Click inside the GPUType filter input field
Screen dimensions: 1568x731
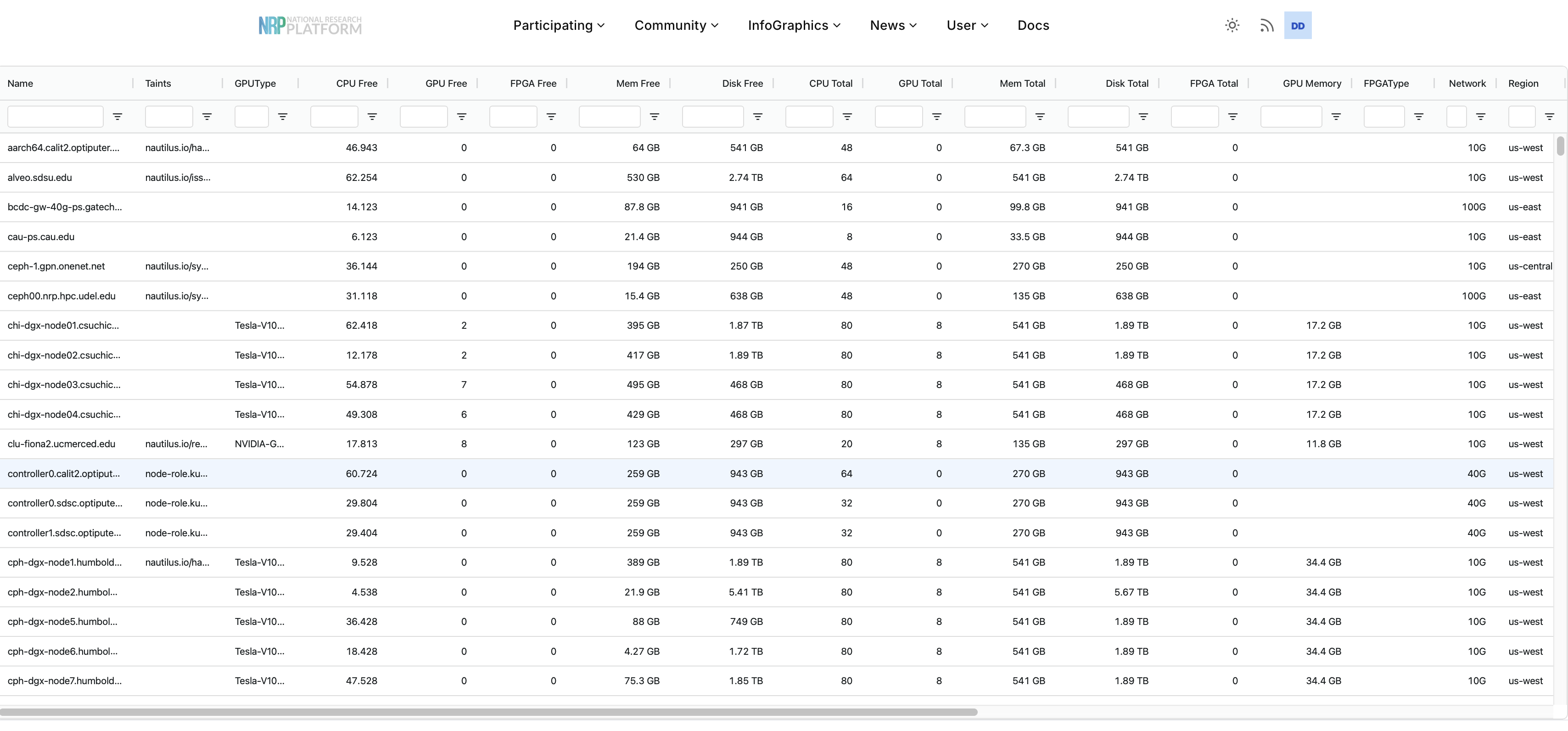pos(251,116)
